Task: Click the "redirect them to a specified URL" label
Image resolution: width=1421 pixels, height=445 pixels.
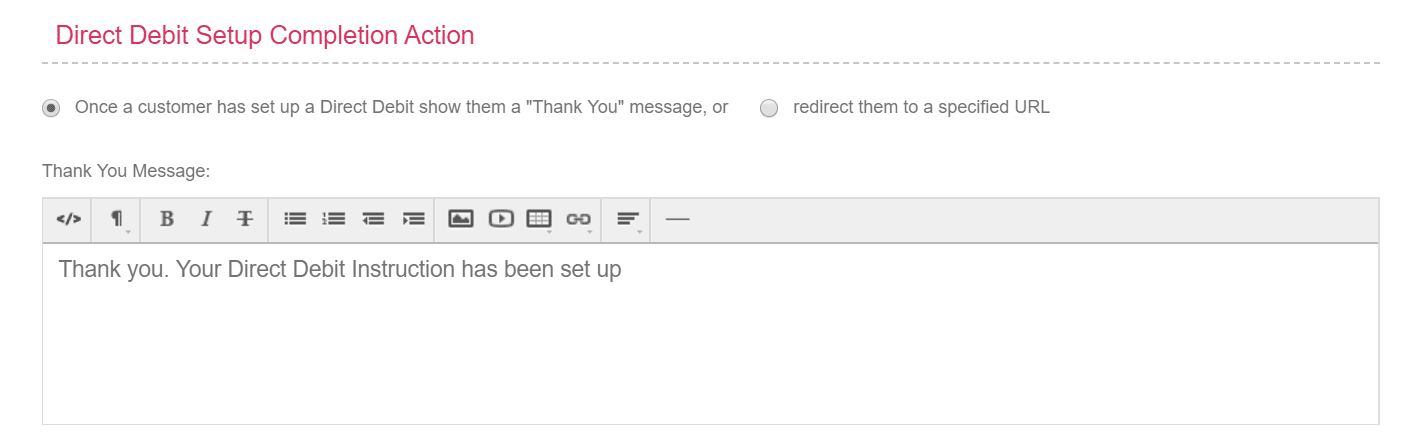Action: [x=921, y=107]
